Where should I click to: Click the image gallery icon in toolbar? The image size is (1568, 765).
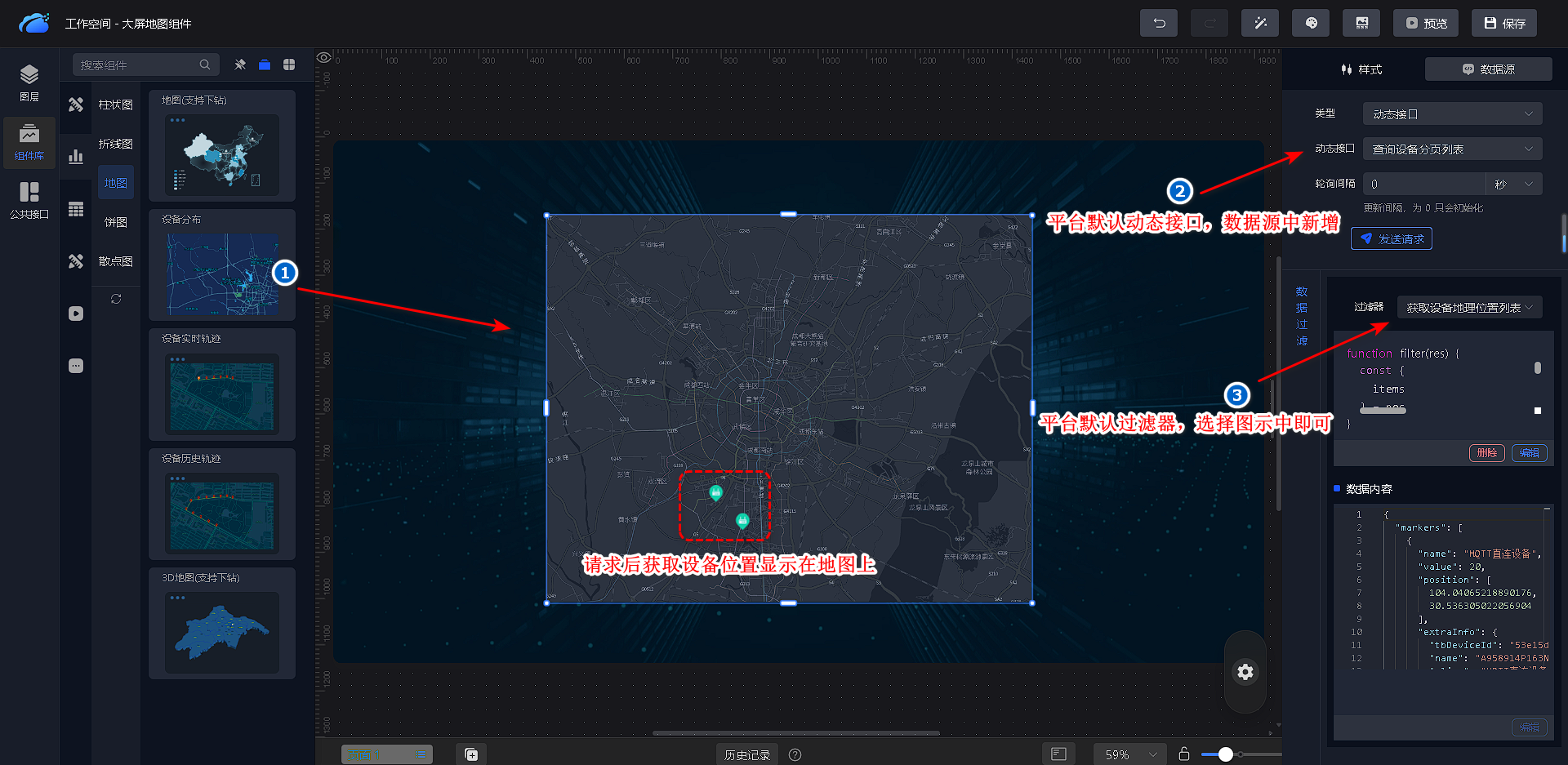pos(1361,24)
